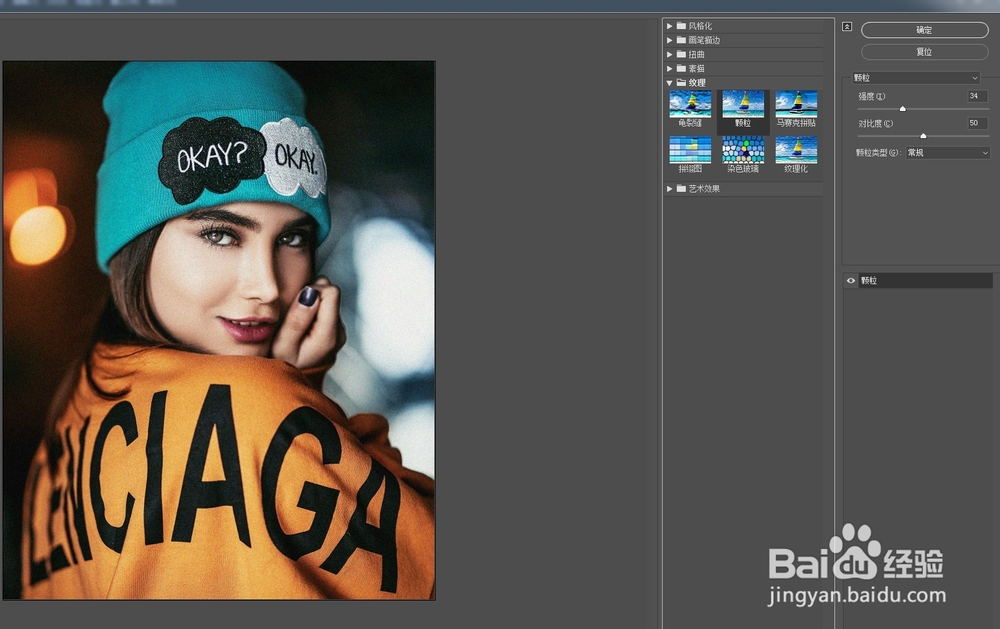Open the 颗粒 filter selection dropdown
This screenshot has height=629, width=1000.
point(916,78)
